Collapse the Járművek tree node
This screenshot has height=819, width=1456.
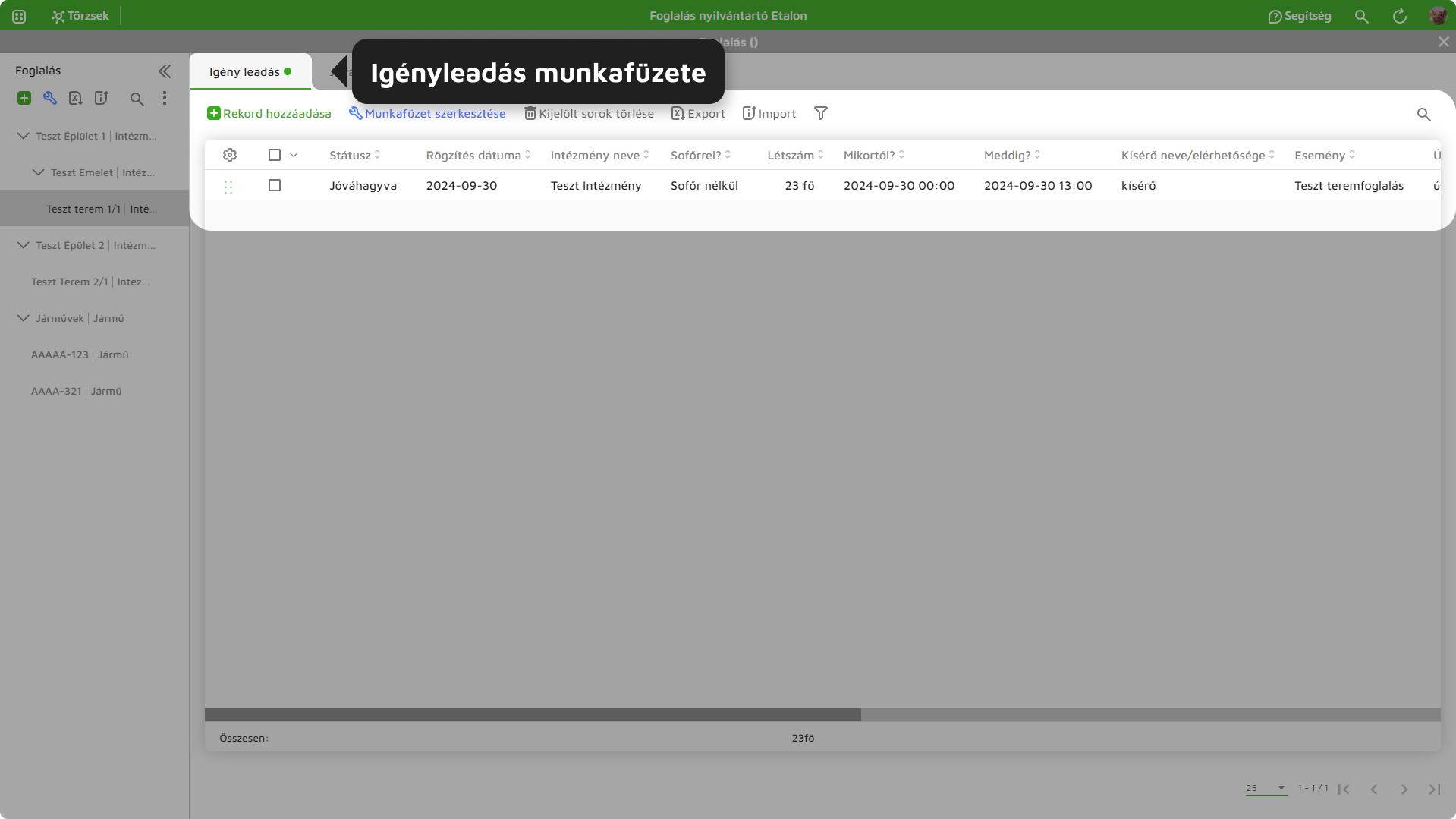[23, 318]
